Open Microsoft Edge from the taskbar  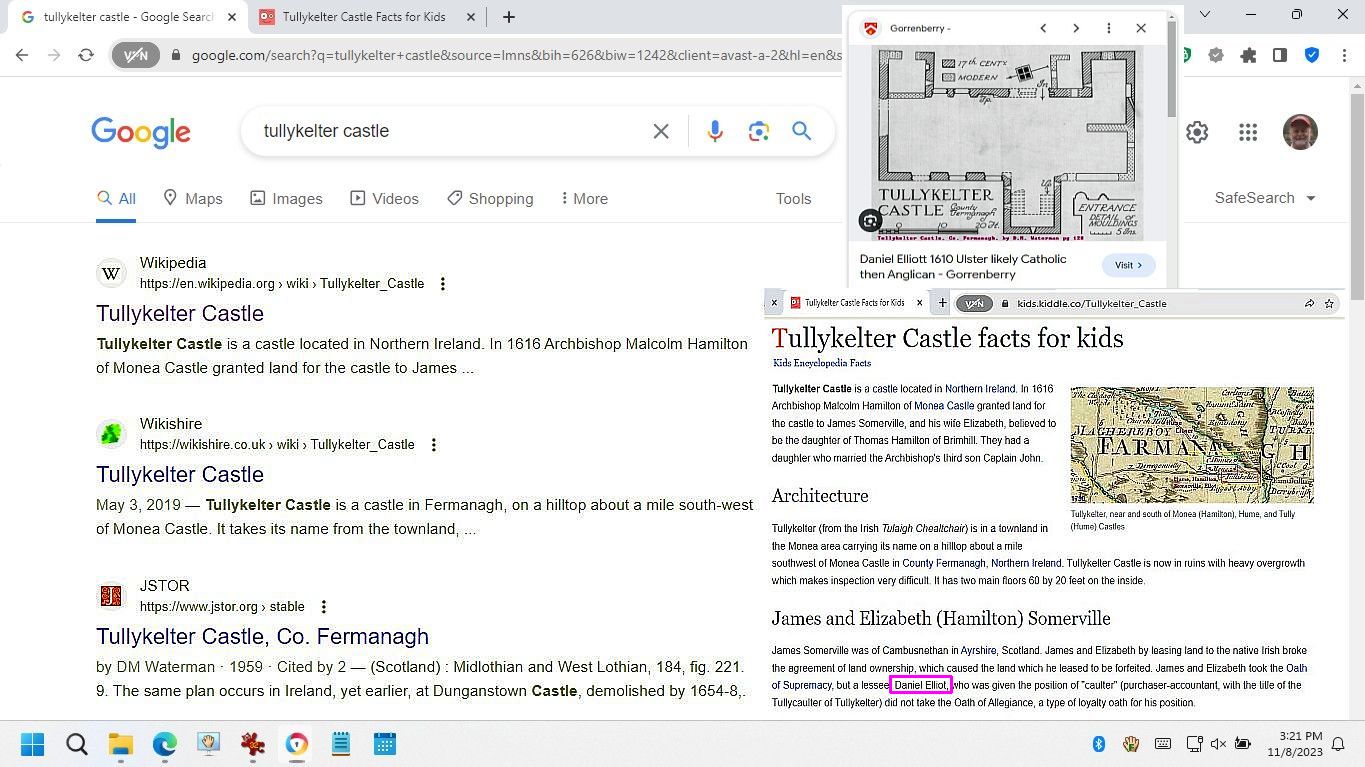click(x=165, y=744)
